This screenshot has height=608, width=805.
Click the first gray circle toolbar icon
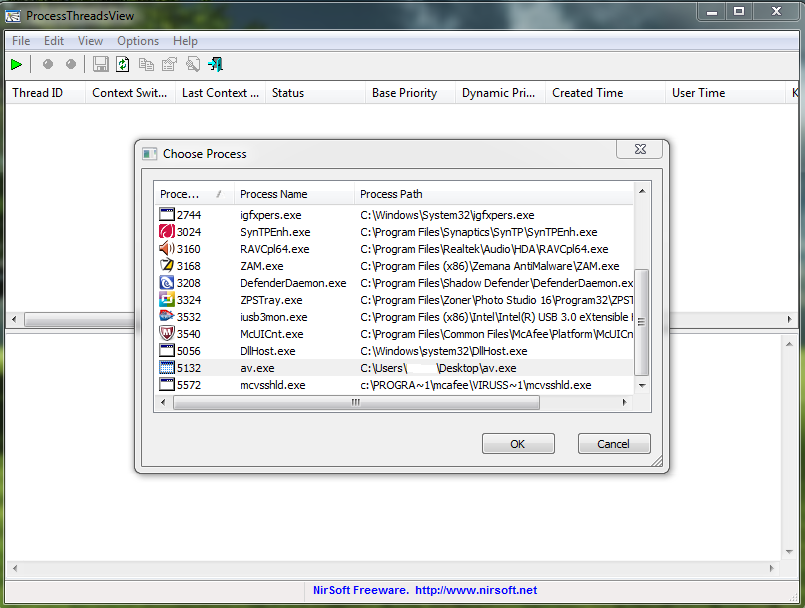click(x=48, y=64)
